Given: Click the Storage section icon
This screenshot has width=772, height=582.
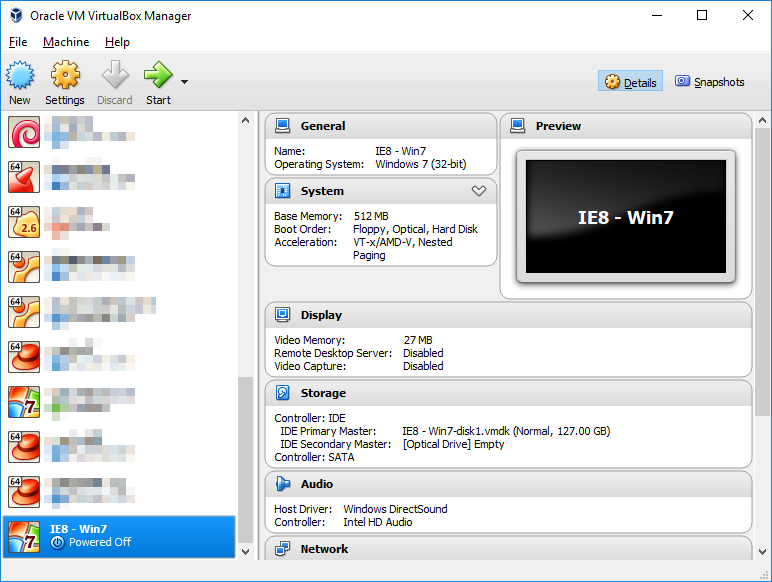Looking at the screenshot, I should click(283, 393).
